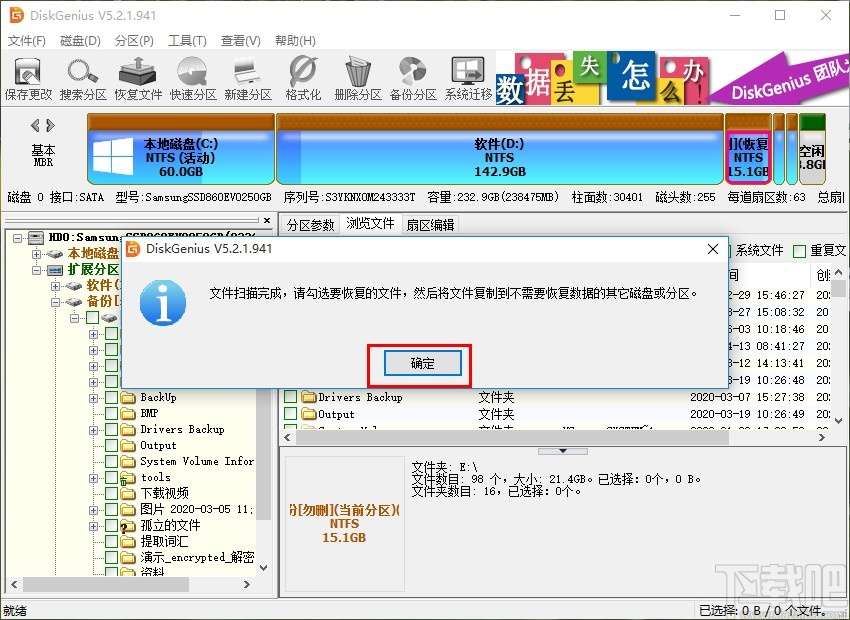850x620 pixels.
Task: Go to next disk with right arrow
Action: (50, 126)
